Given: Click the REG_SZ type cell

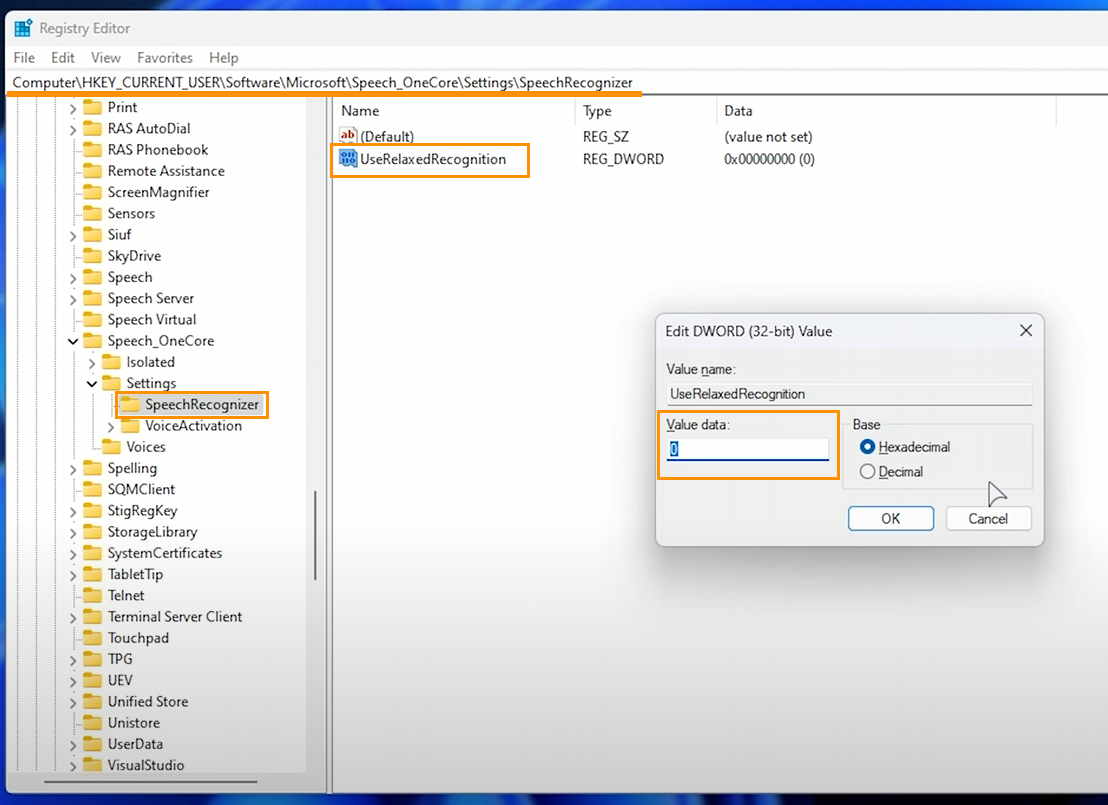Looking at the screenshot, I should point(606,136).
